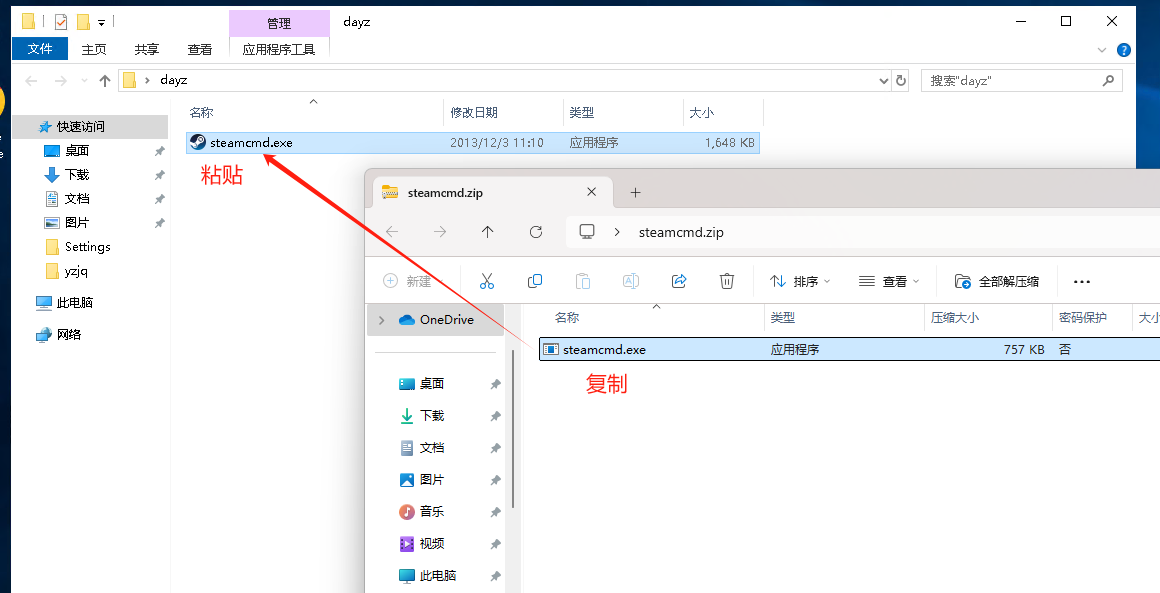
Task: Click the Delete trash icon in steamcmd.zip toolbar
Action: tap(727, 281)
